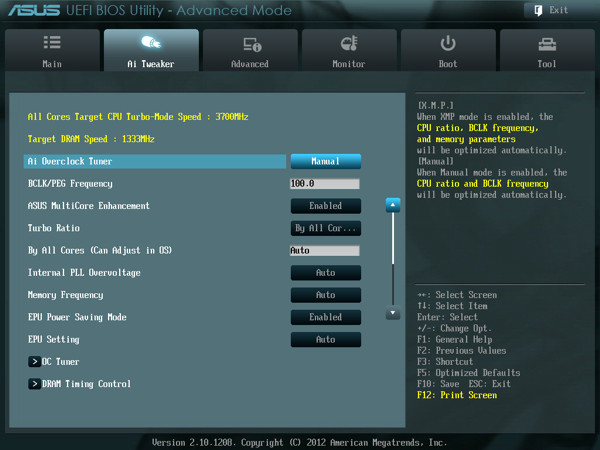Click the Boot tab power icon
Viewport: 600px width, 450px height.
point(448,43)
